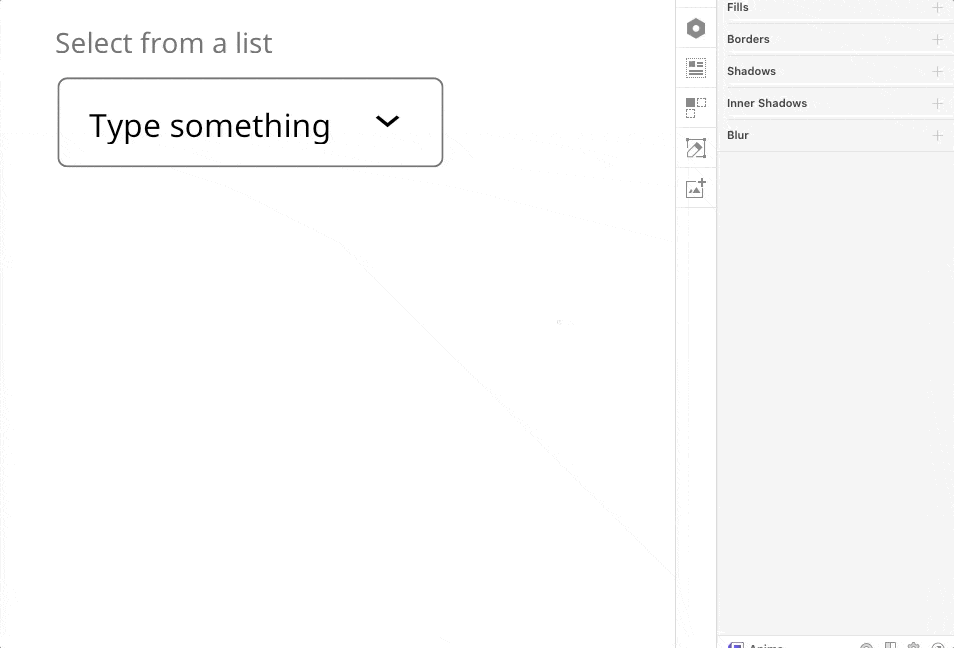Click the dashed text layout icon
This screenshot has height=648, width=954.
click(696, 68)
